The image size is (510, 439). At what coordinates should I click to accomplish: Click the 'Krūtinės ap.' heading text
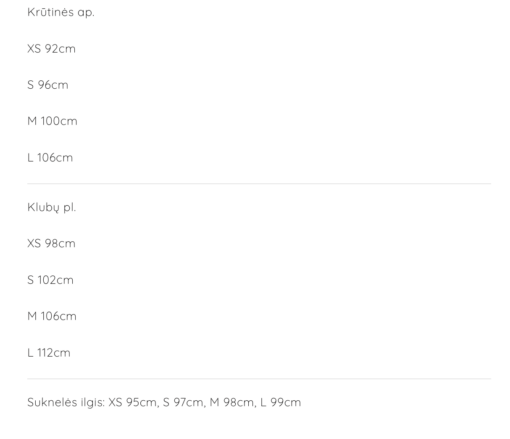61,12
